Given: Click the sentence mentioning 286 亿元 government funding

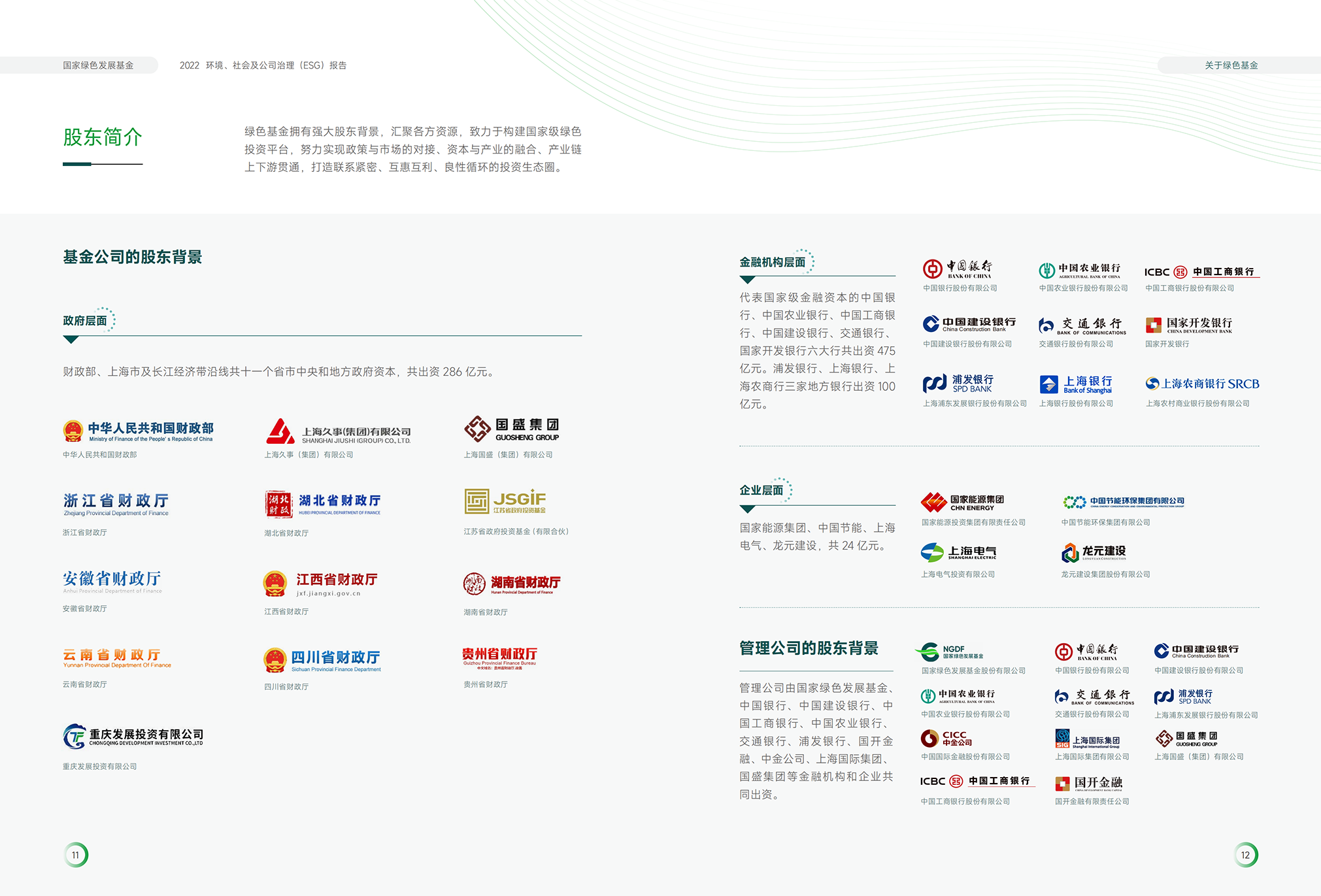Looking at the screenshot, I should click(x=280, y=372).
